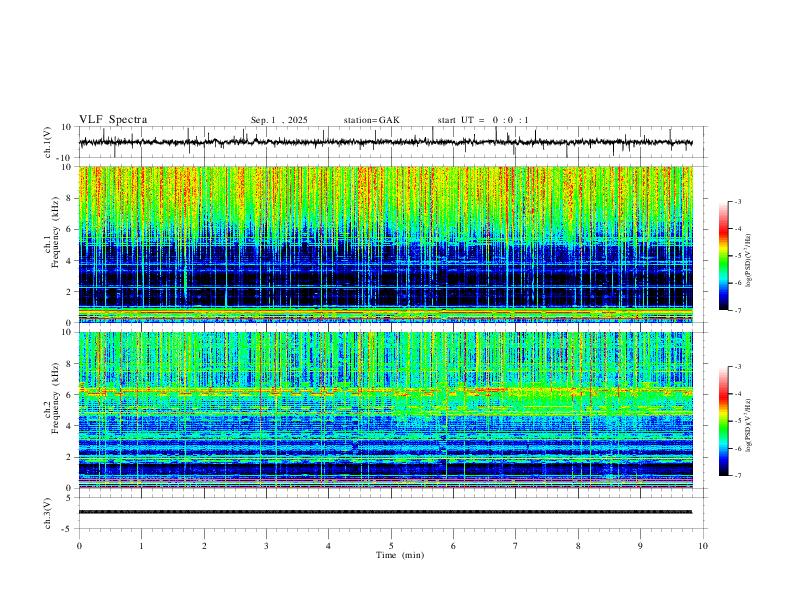Click the "-7" label on ch.2 color bar

[737, 476]
